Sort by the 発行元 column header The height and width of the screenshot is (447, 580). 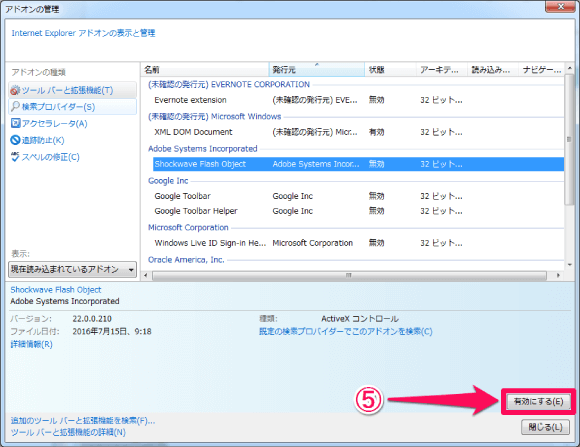tap(317, 70)
